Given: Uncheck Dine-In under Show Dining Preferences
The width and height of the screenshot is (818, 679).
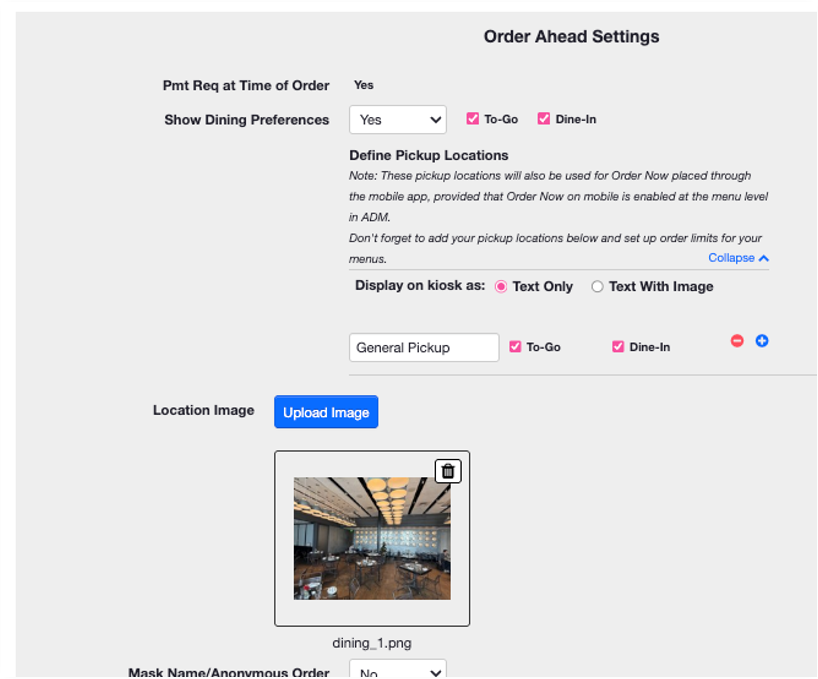Looking at the screenshot, I should click(x=544, y=119).
